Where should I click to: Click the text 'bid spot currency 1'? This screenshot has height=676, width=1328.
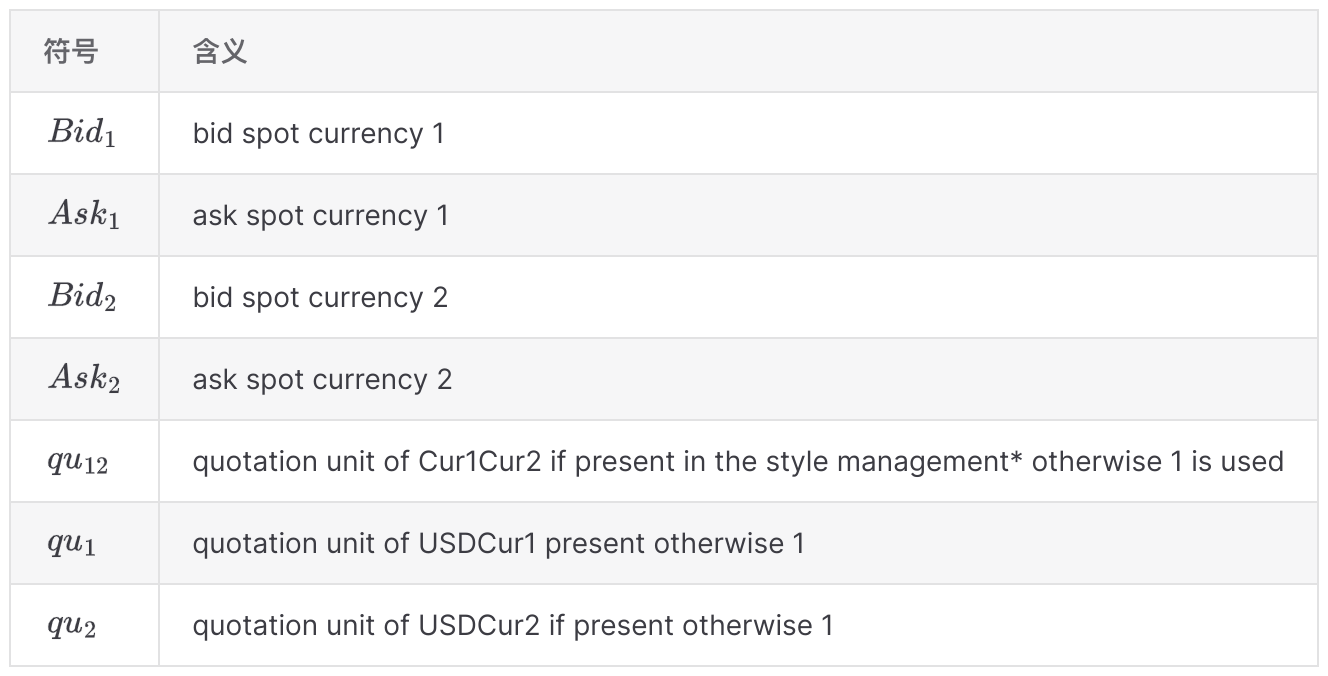point(318,134)
